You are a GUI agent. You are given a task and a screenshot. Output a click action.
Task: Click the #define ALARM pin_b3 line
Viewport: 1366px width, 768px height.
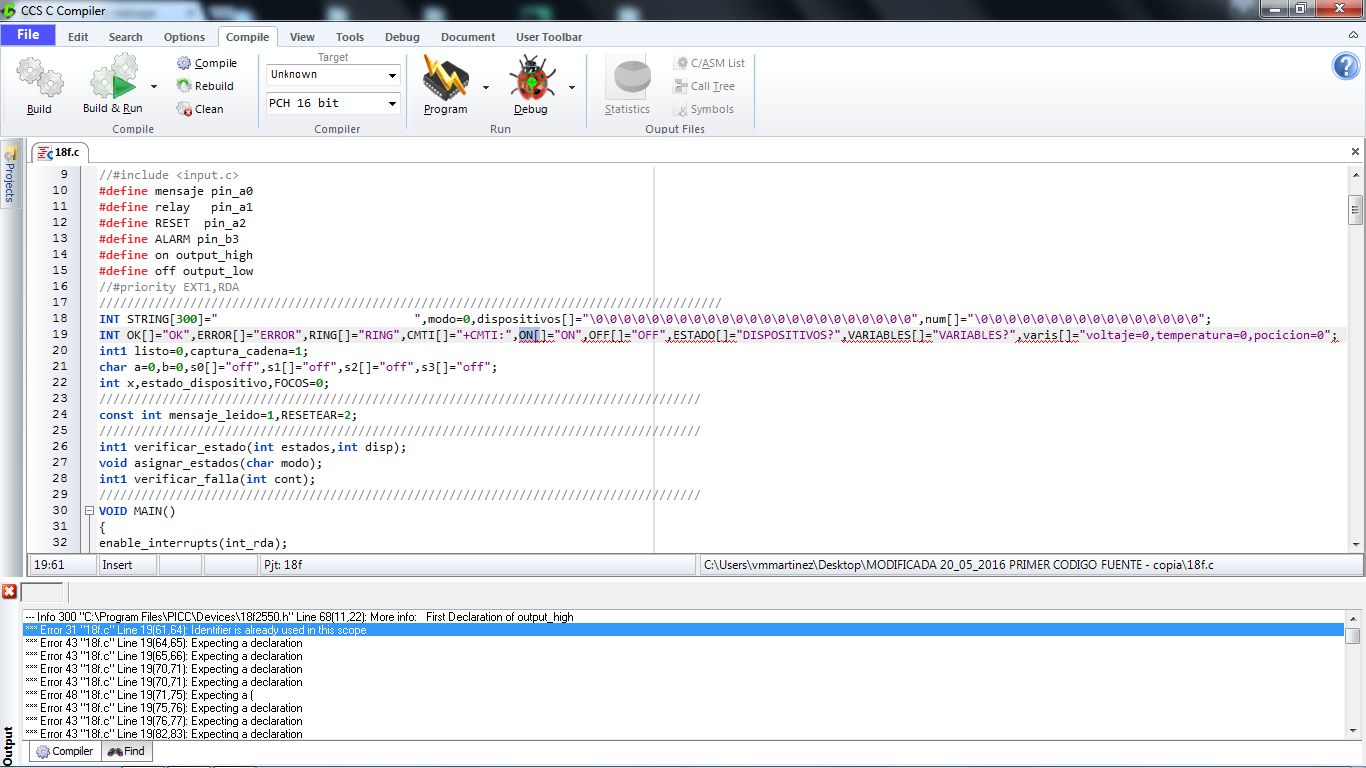[x=169, y=239]
